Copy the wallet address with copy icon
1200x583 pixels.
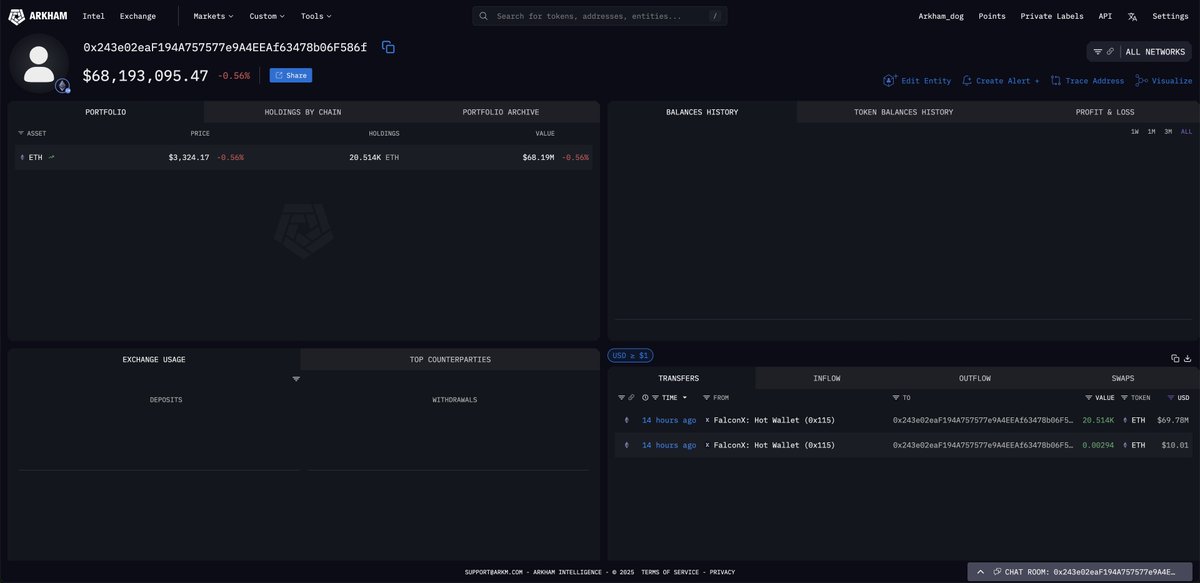click(x=388, y=47)
